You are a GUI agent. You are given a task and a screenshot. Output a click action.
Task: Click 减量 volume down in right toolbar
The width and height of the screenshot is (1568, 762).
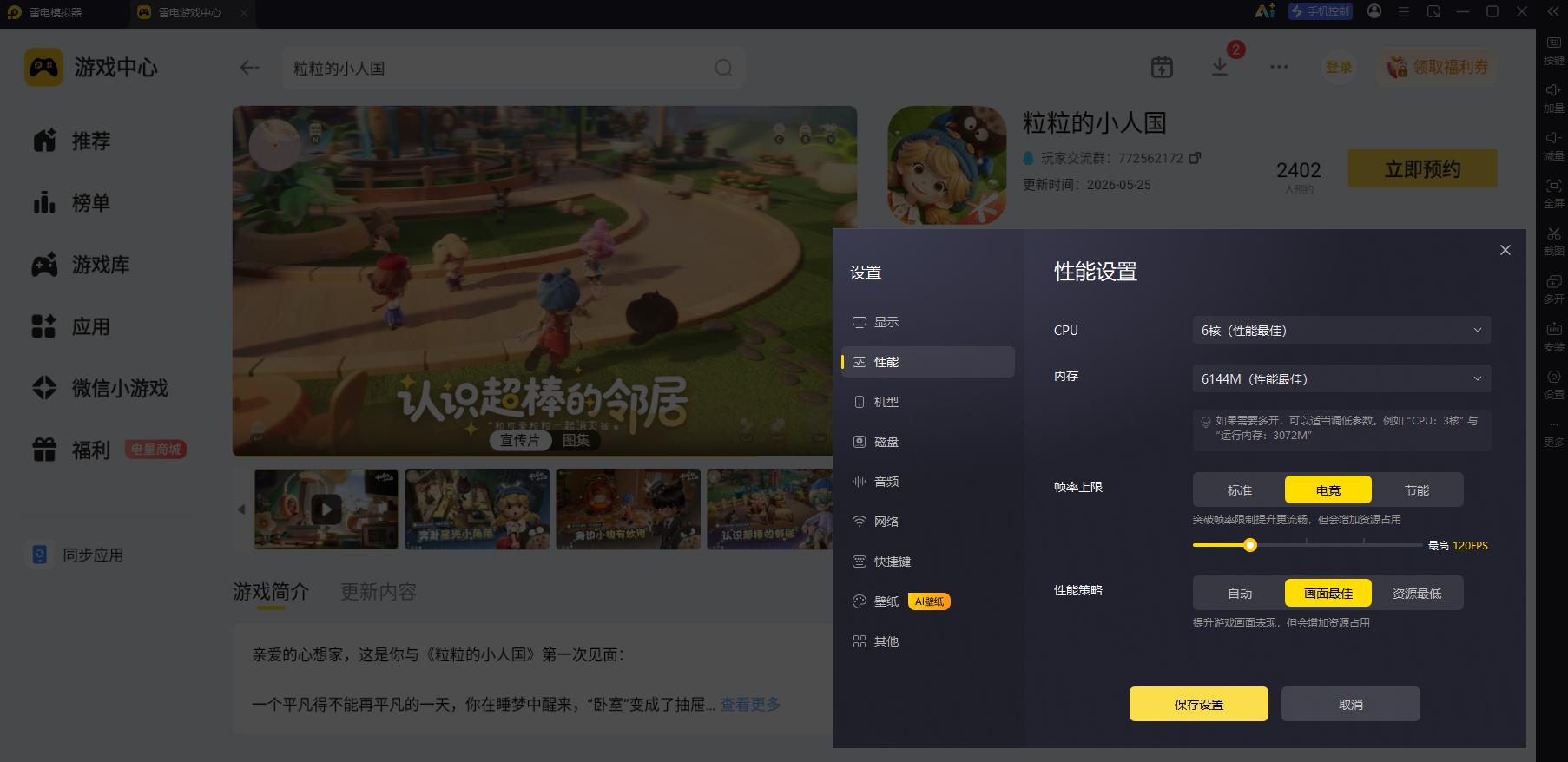point(1553,146)
